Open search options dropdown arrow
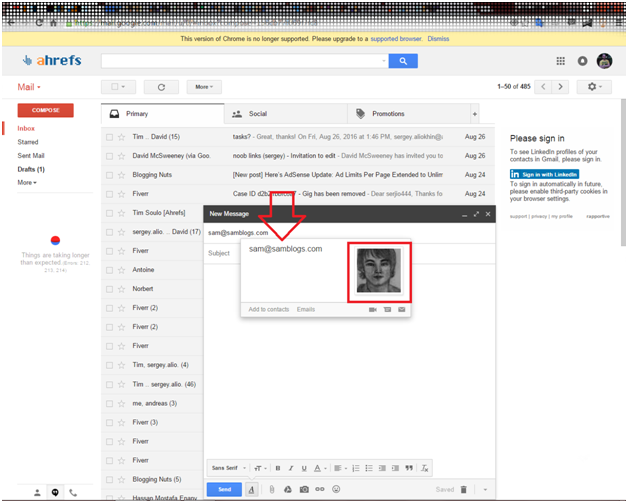This screenshot has height=503, width=628. (384, 61)
